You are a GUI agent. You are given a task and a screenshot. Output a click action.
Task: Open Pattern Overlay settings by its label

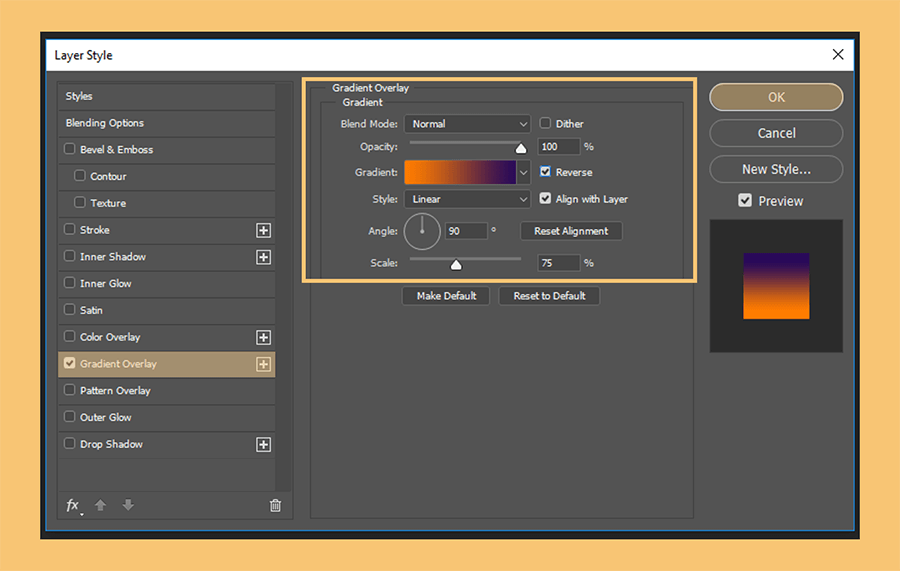point(115,391)
